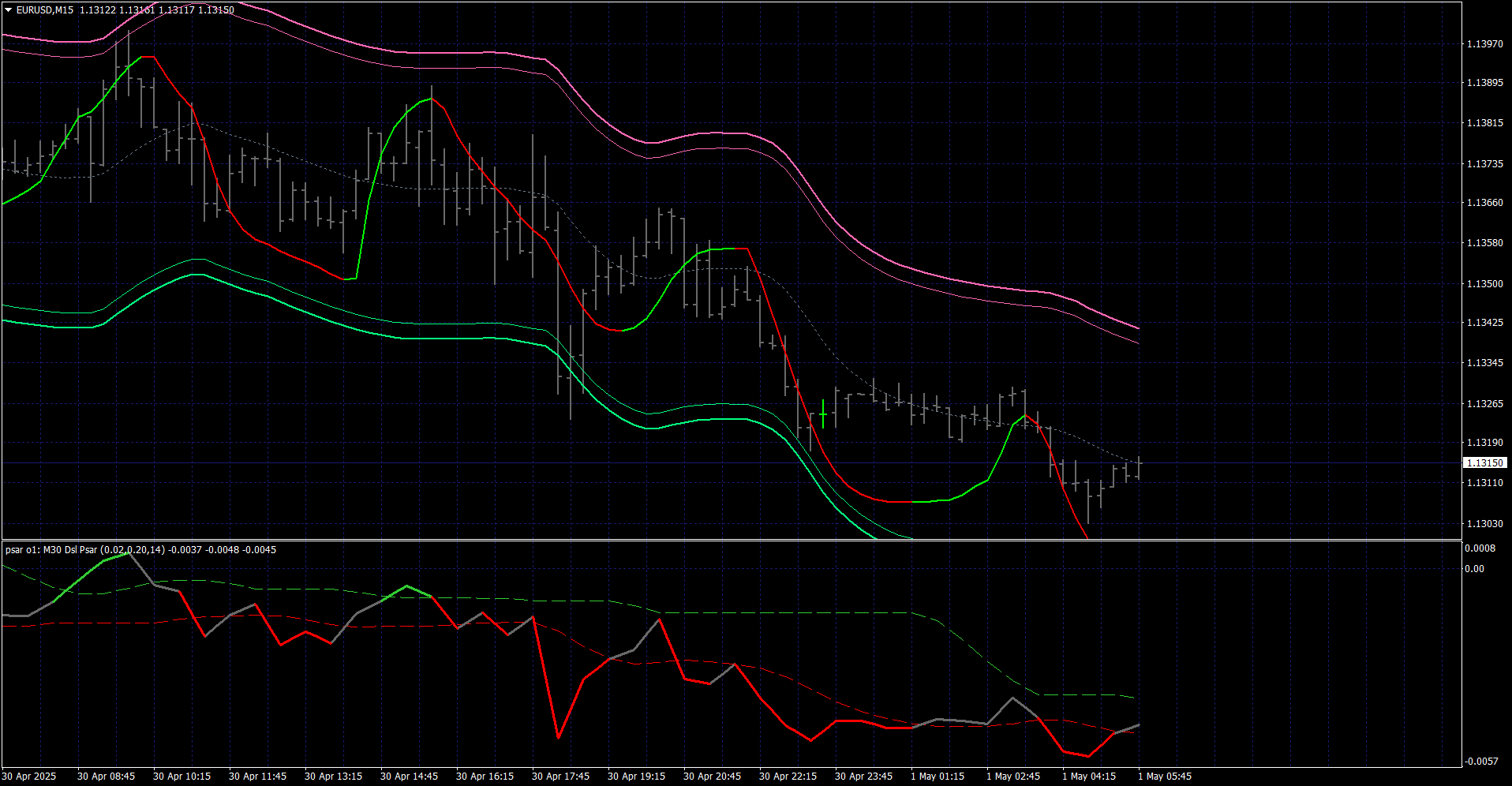Click the 30 Apr 13:15 time label
Viewport: 1512px width, 786px height.
pos(333,777)
